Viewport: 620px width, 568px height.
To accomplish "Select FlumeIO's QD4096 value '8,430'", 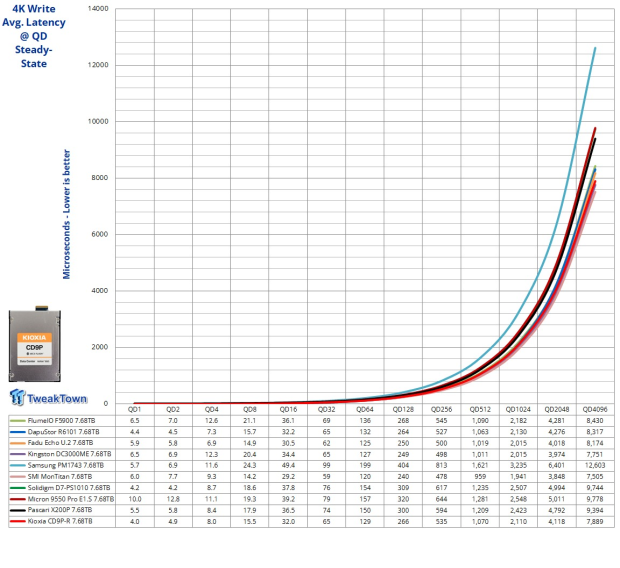I will click(x=595, y=420).
